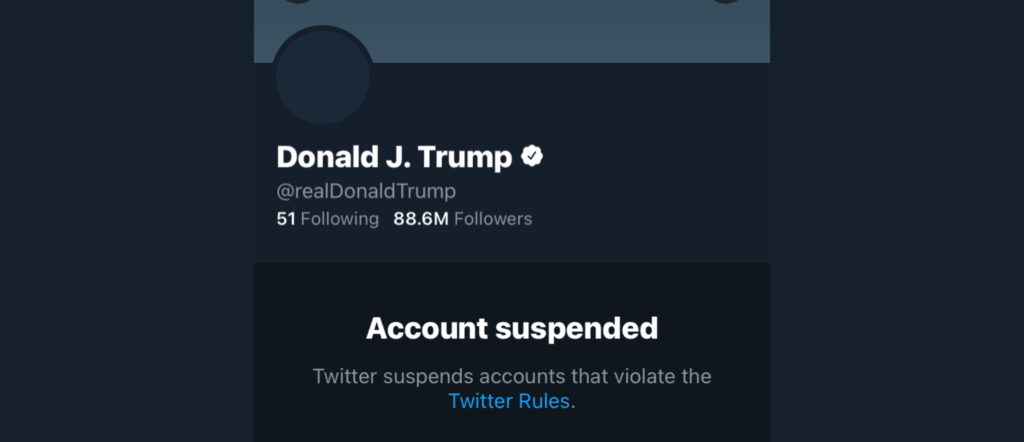This screenshot has height=442, width=1024.
Task: Select the Donald J. Trump display name
Action: point(394,157)
